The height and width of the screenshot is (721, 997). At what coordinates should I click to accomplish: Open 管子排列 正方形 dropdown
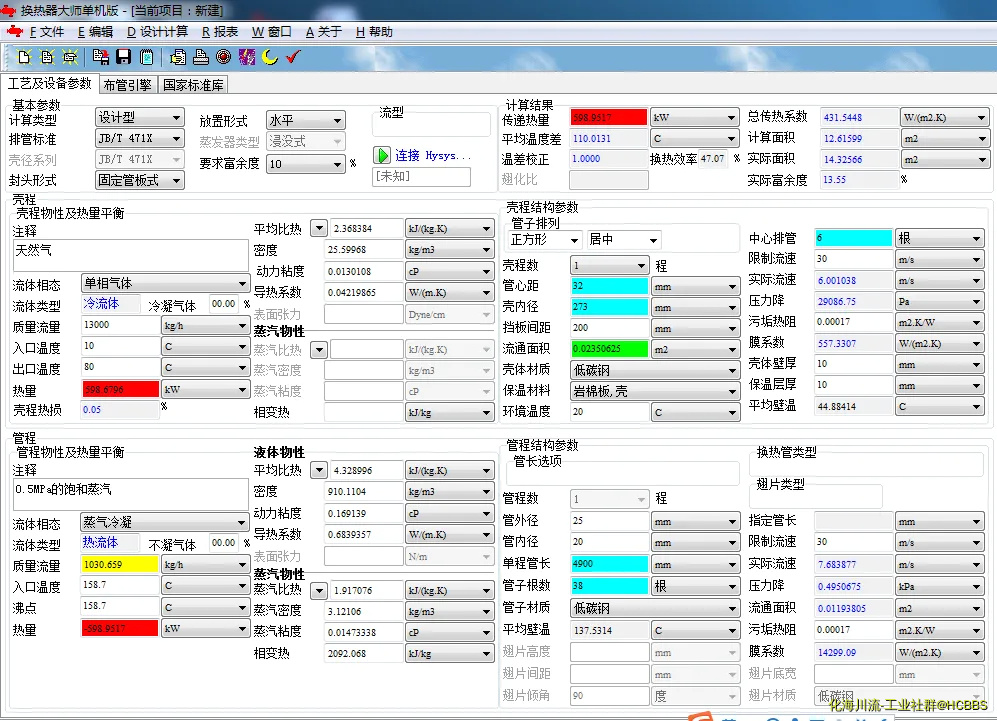(544, 240)
